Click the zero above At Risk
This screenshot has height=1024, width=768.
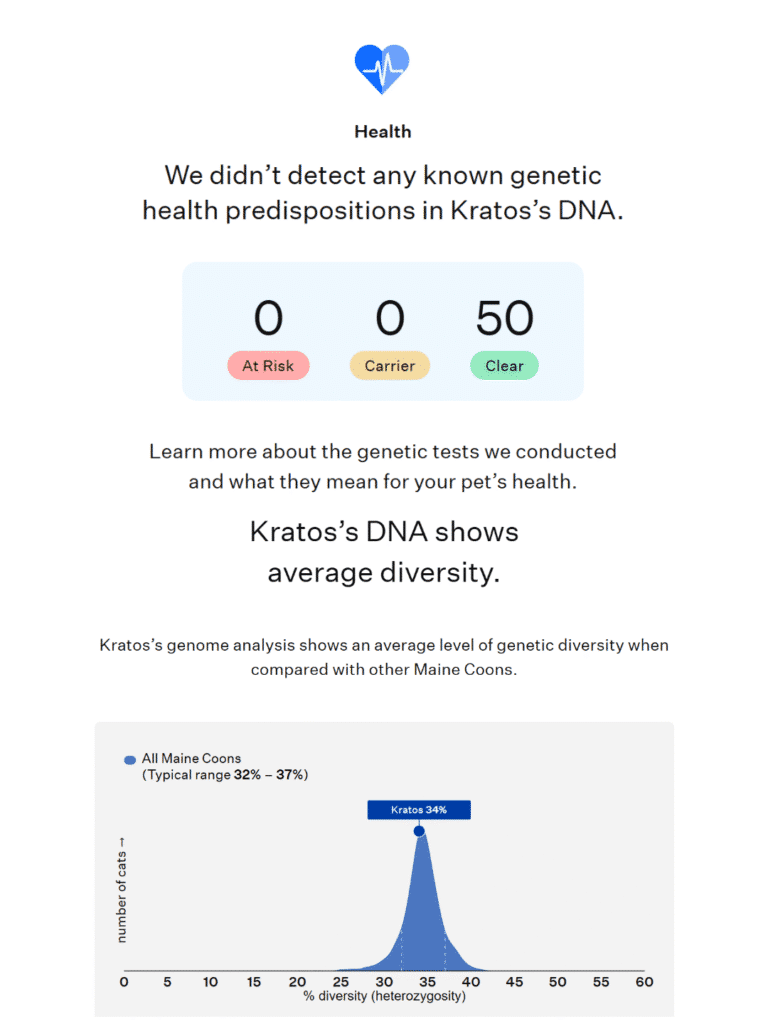(x=268, y=318)
